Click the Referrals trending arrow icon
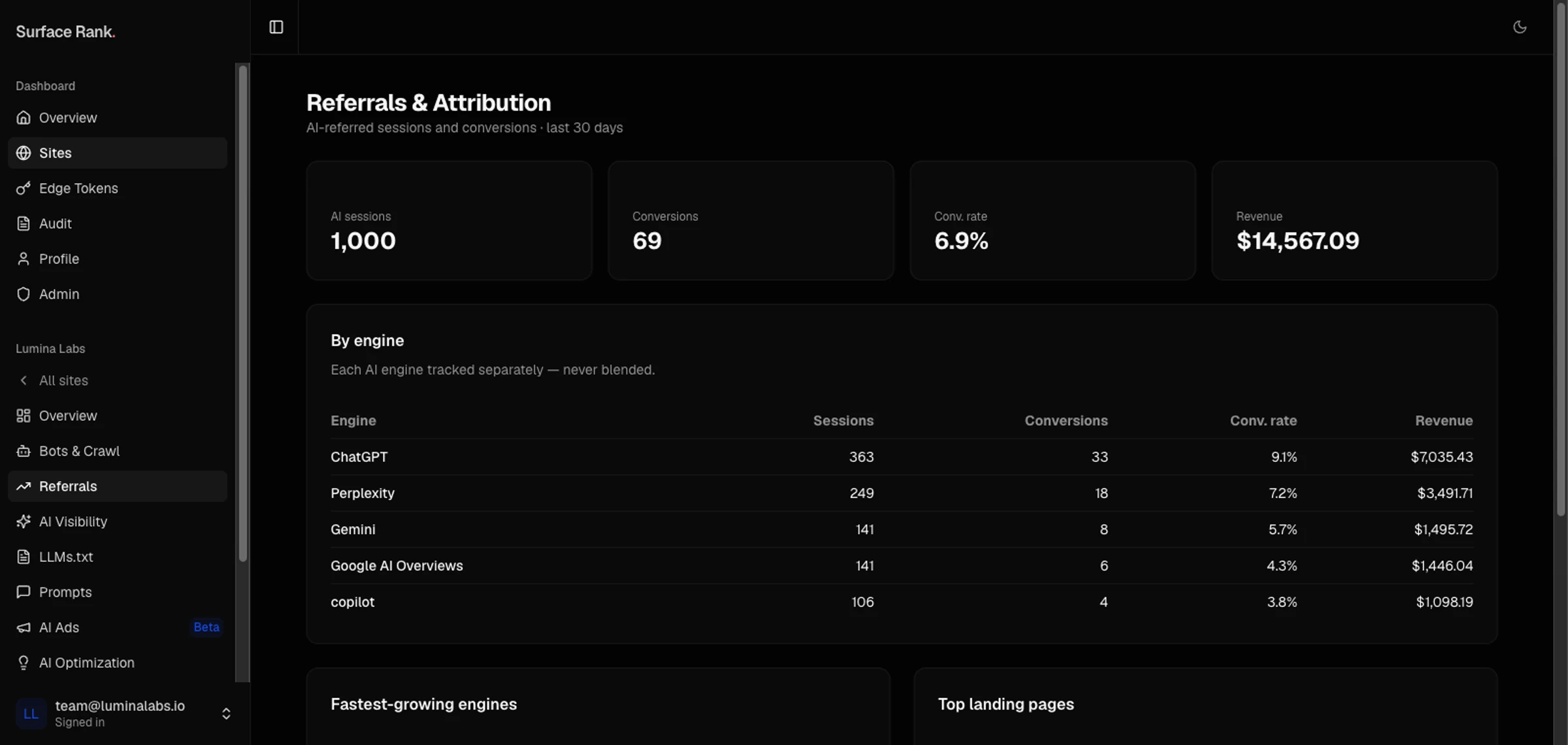The width and height of the screenshot is (1568, 745). [x=24, y=486]
